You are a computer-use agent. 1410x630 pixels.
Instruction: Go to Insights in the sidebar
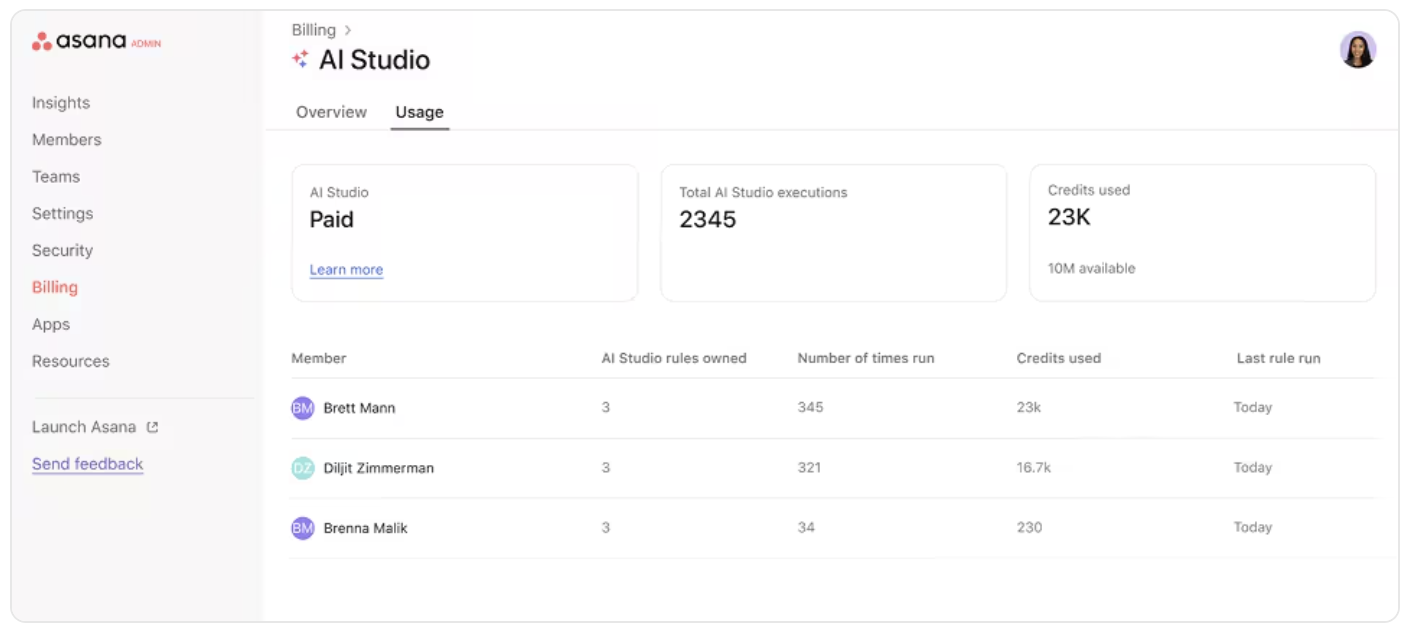click(61, 103)
